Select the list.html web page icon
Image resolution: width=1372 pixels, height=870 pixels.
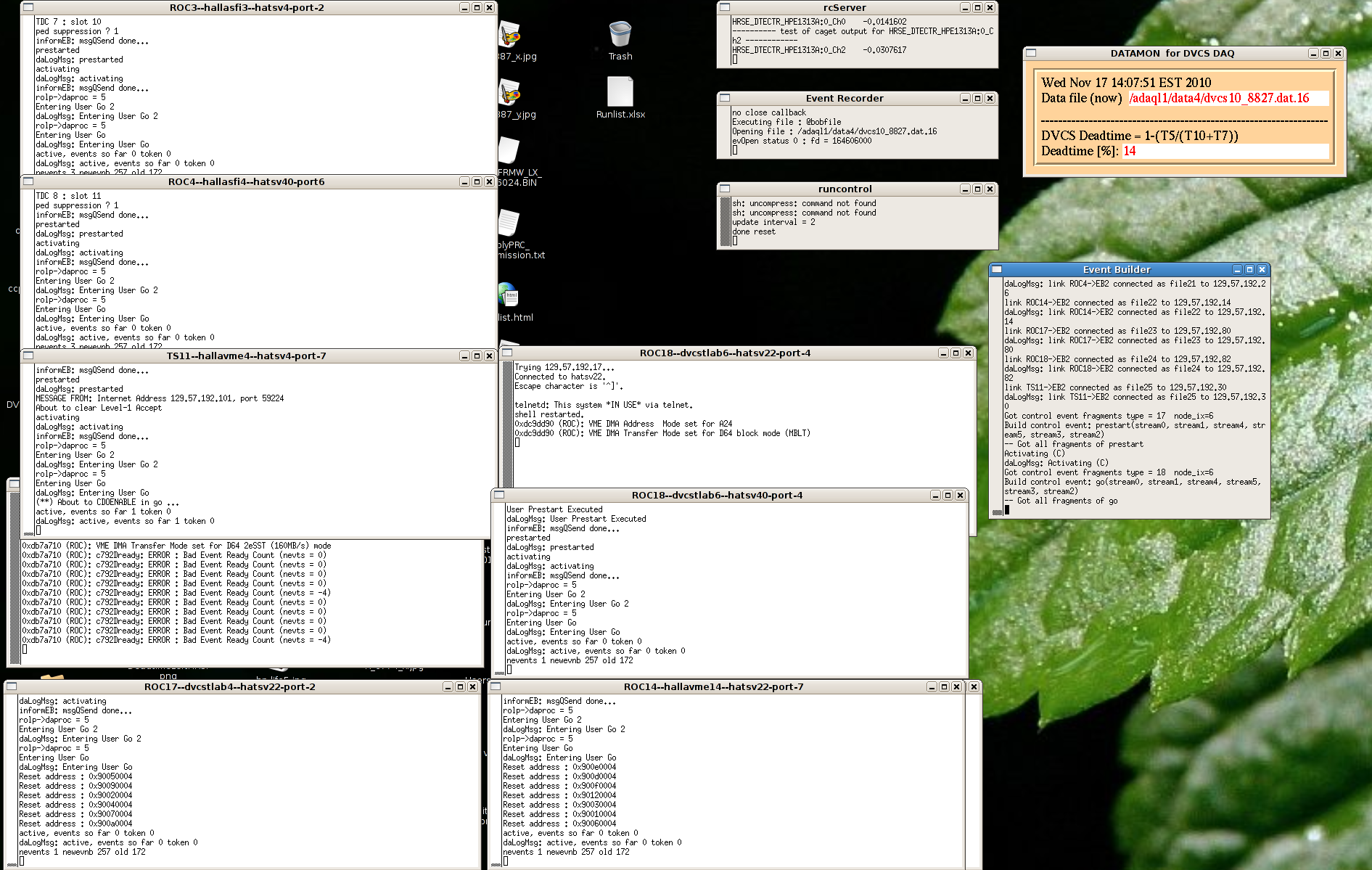[509, 296]
